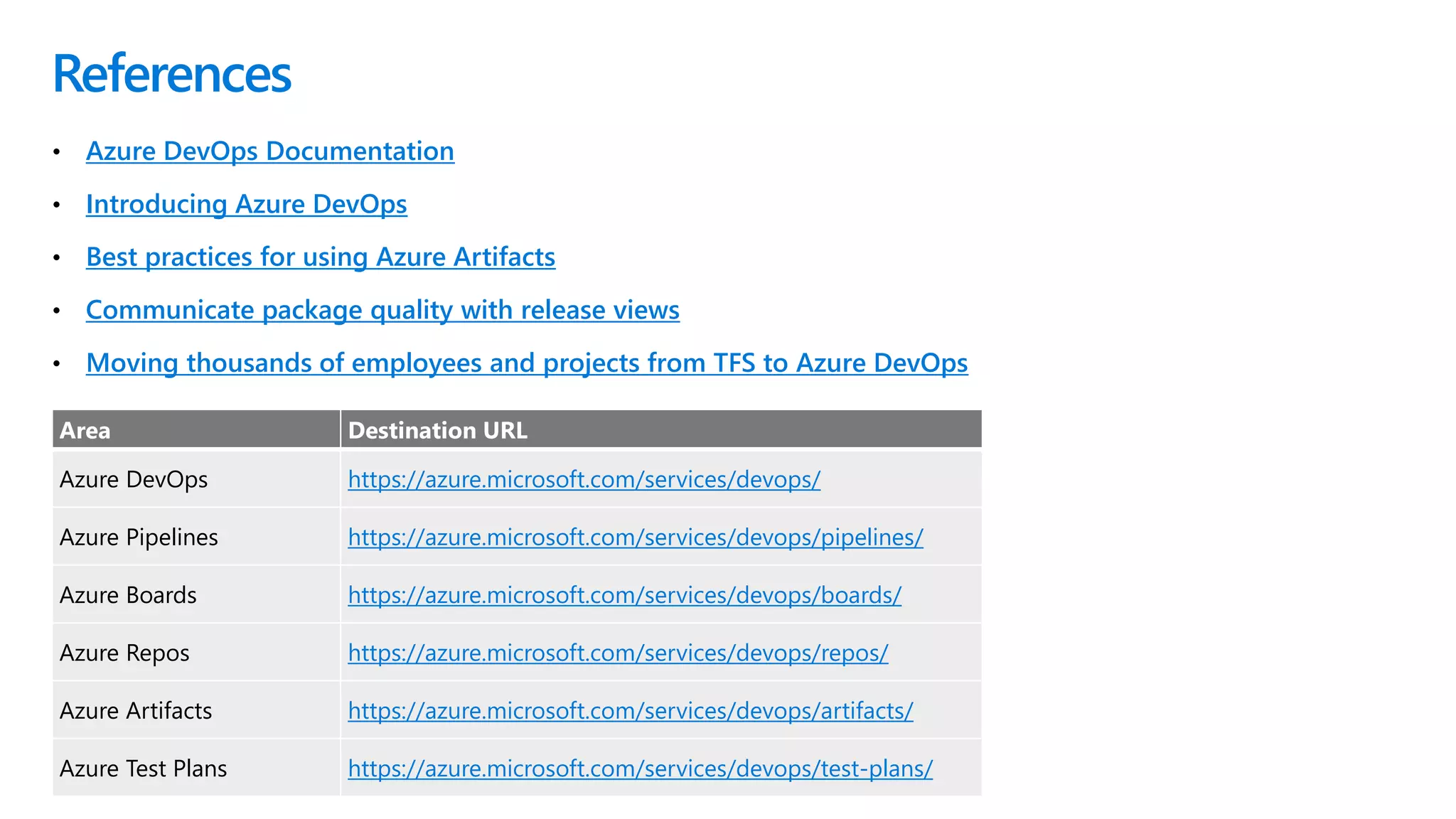Select the Azure DevOps table cell
Viewport: 1456px width, 819px height.
pyautogui.click(x=134, y=480)
